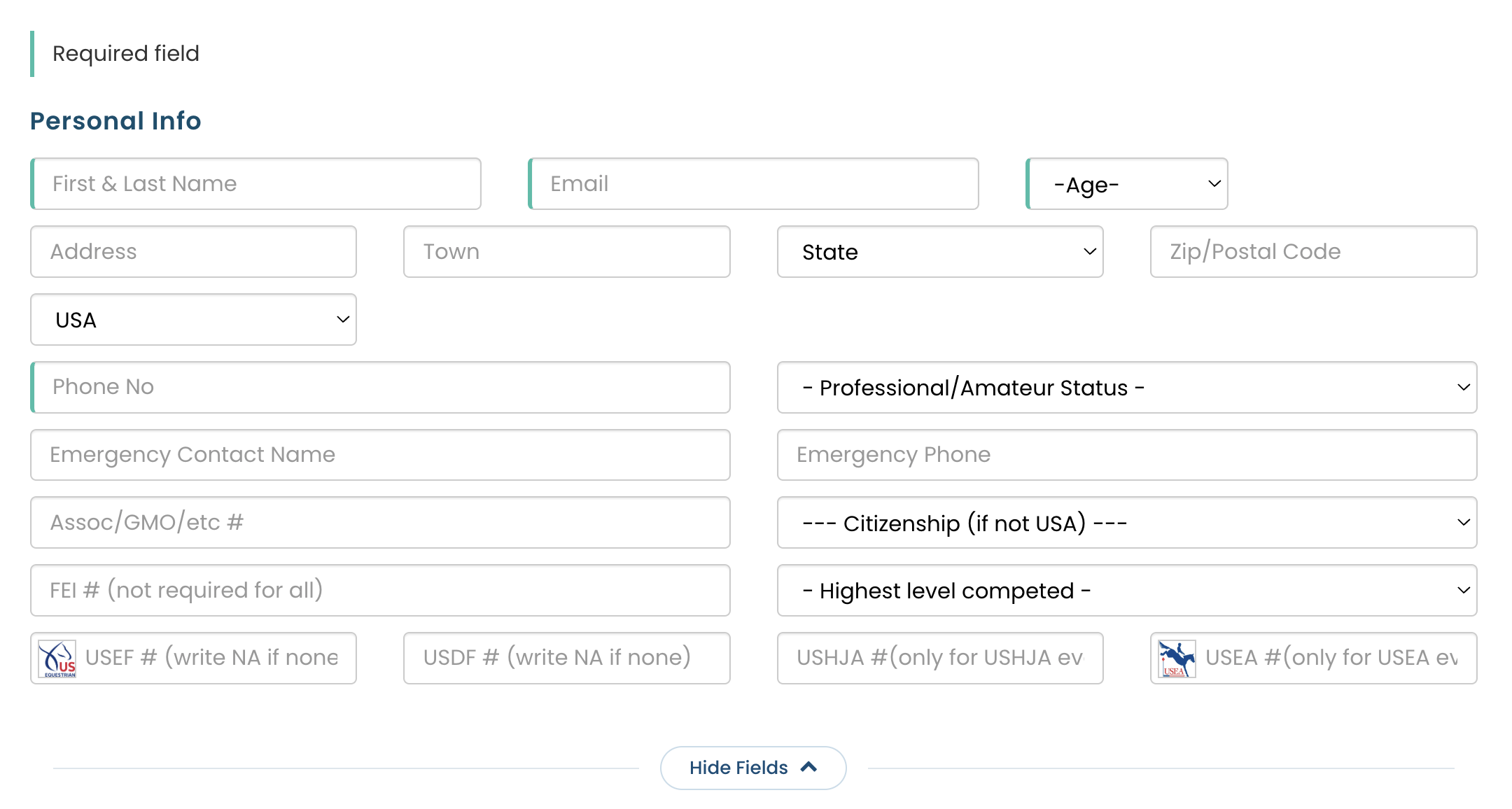Viewport: 1512px width, 809px height.
Task: Focus the Zip/Postal Code field
Action: pos(1313,251)
